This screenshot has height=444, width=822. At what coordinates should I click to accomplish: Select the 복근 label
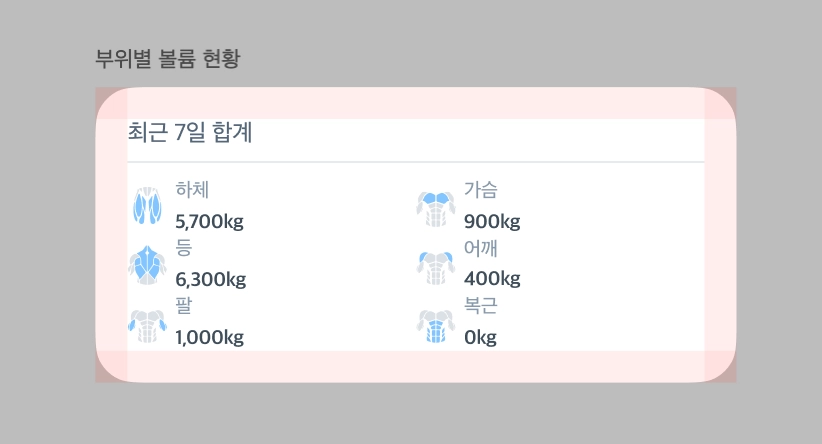480,304
